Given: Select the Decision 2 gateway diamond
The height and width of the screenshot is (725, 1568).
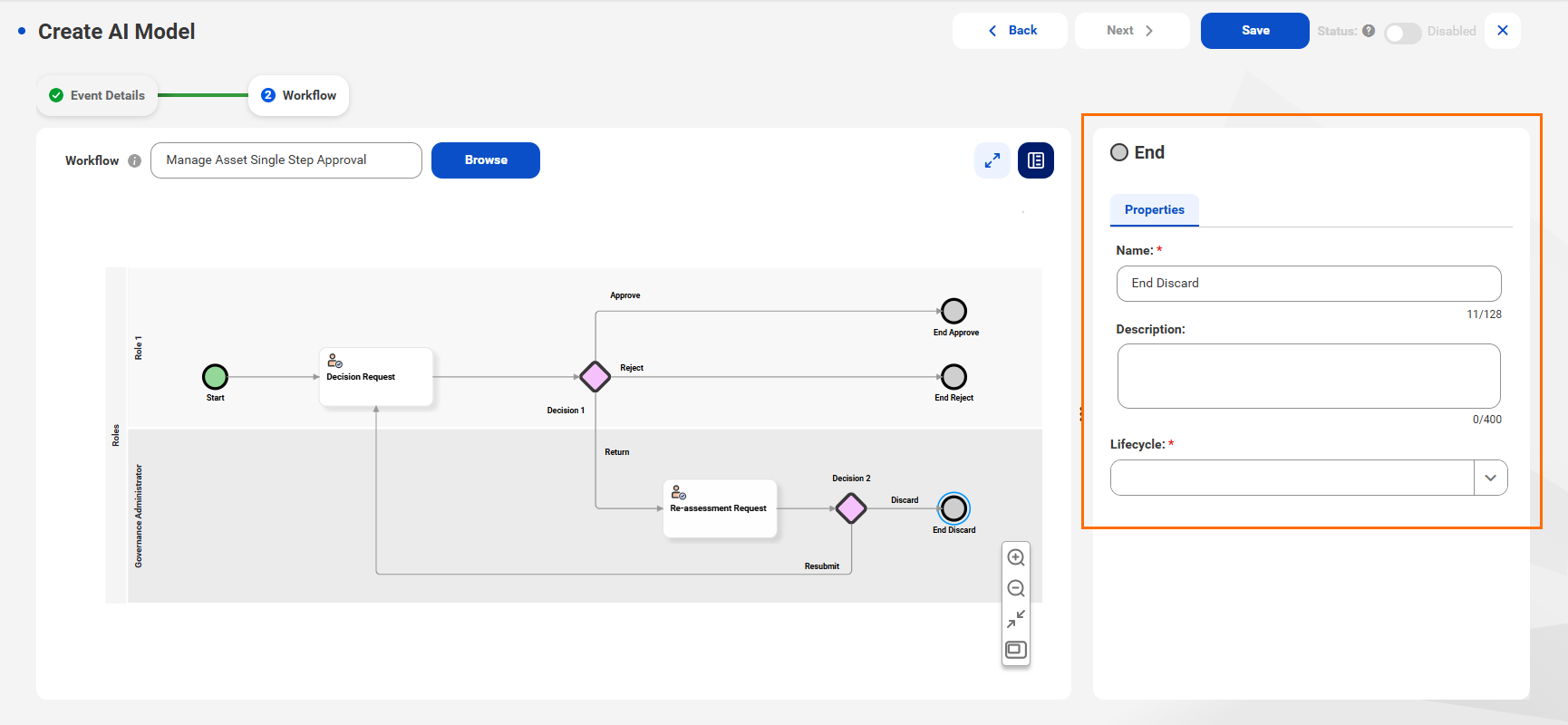Looking at the screenshot, I should click(x=850, y=508).
